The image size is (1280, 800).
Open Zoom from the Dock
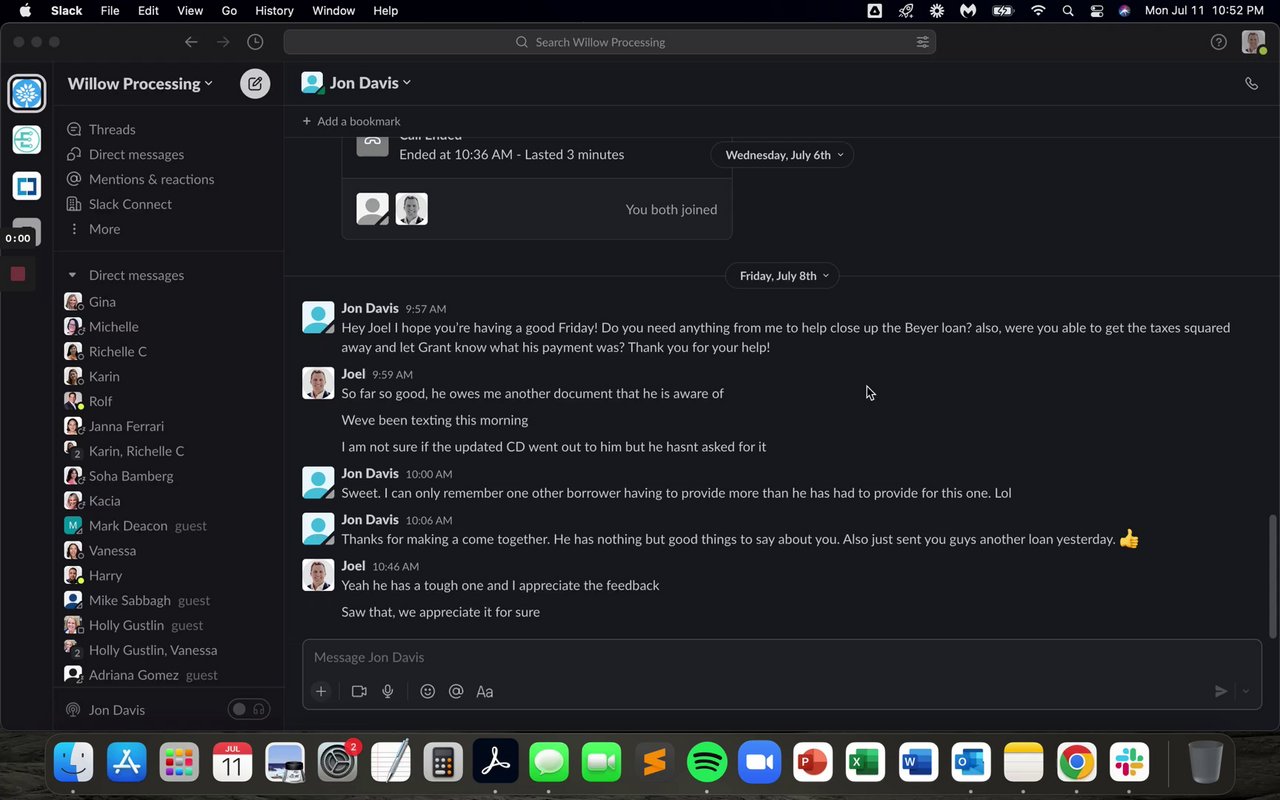(759, 763)
